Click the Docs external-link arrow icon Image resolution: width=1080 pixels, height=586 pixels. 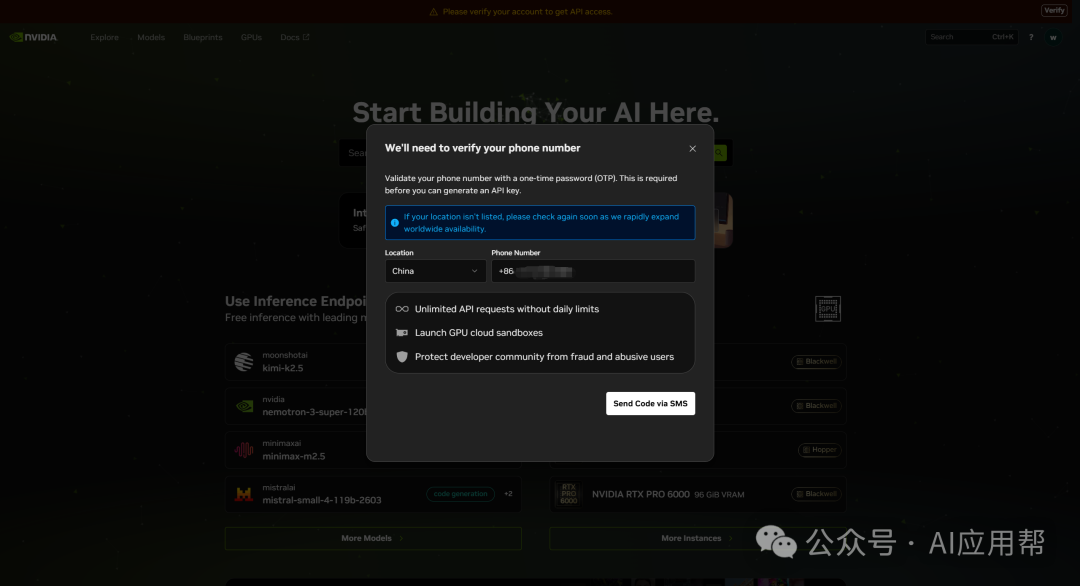(x=306, y=37)
